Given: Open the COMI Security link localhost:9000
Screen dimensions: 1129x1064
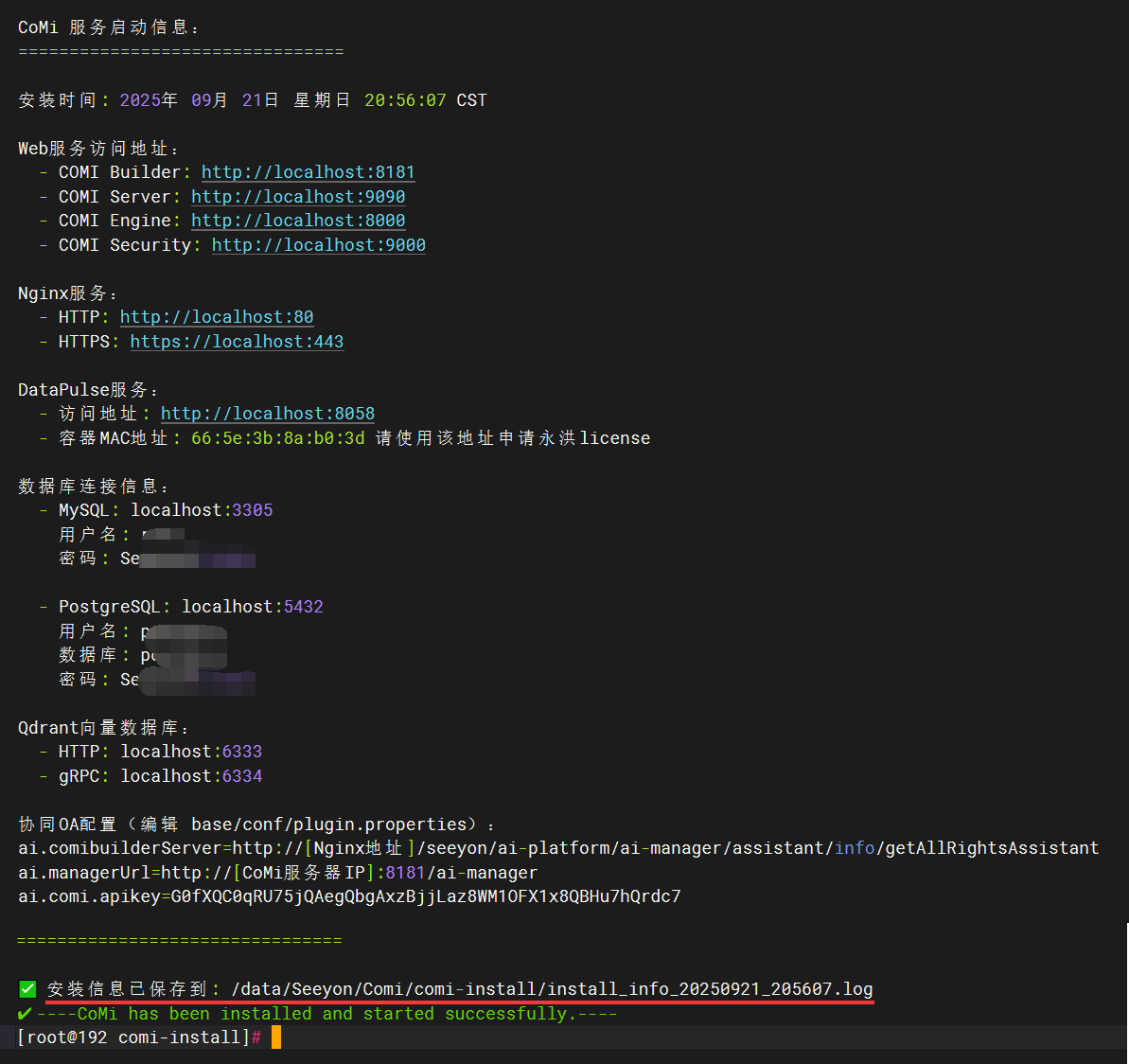Looking at the screenshot, I should pos(318,245).
